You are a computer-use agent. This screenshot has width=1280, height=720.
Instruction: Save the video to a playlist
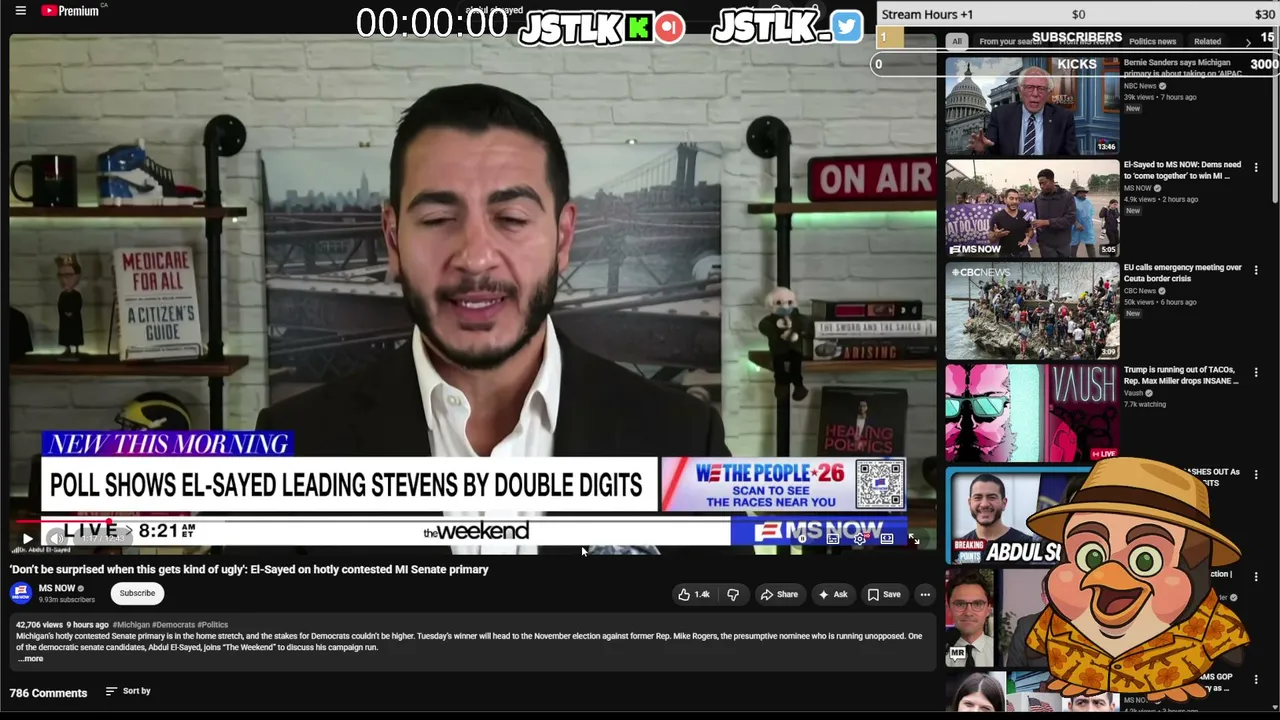(884, 594)
